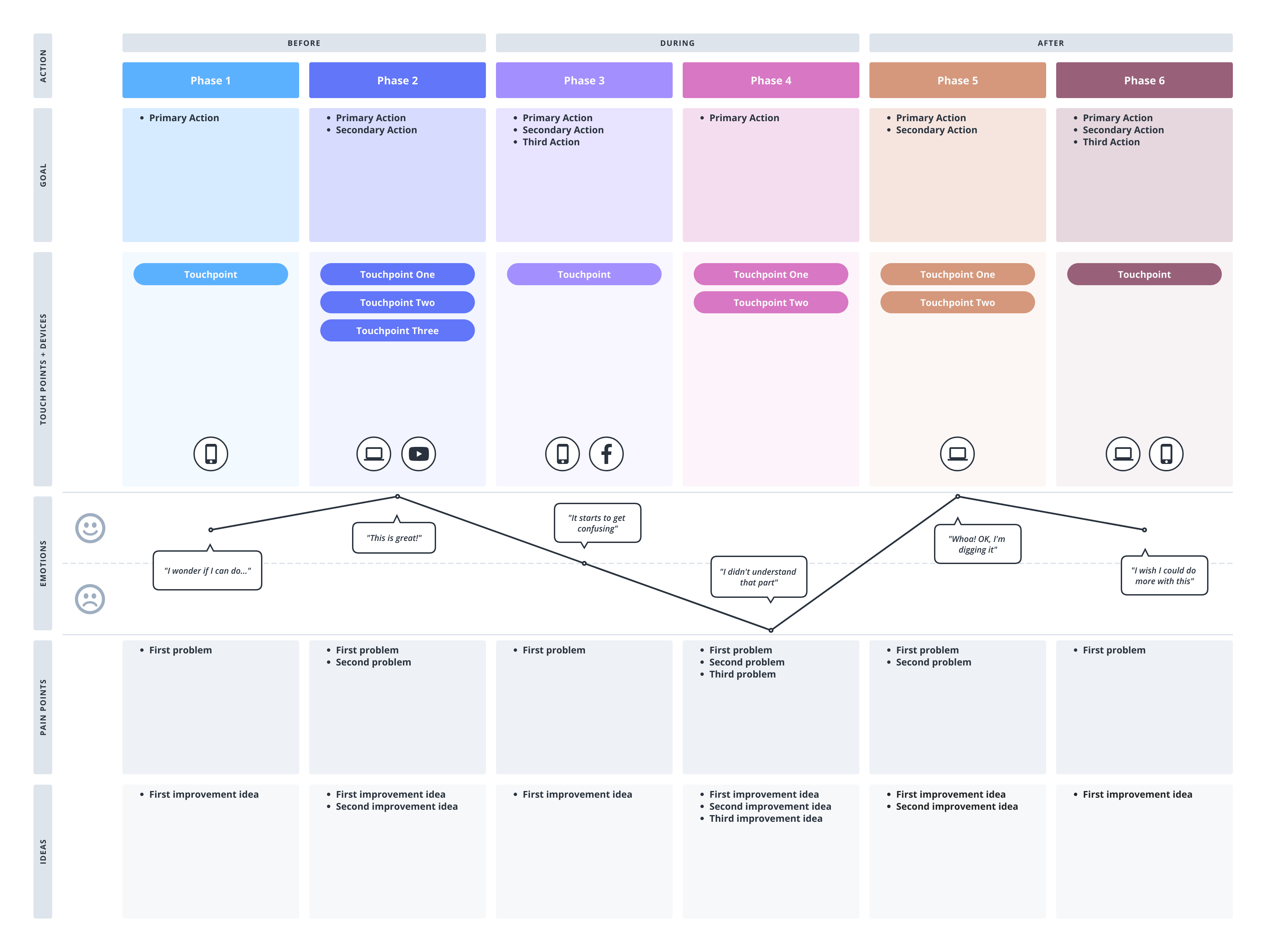Click "Second problem" in Phase 2 pain points
The width and height of the screenshot is (1267, 952).
point(373,662)
